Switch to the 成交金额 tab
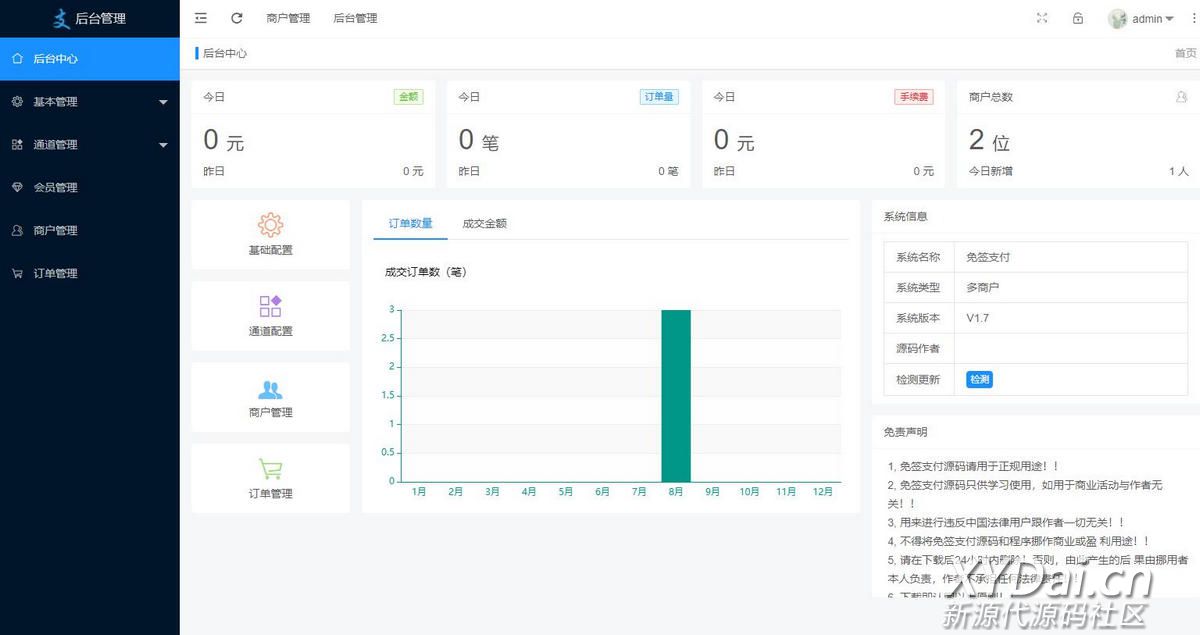 (x=485, y=223)
